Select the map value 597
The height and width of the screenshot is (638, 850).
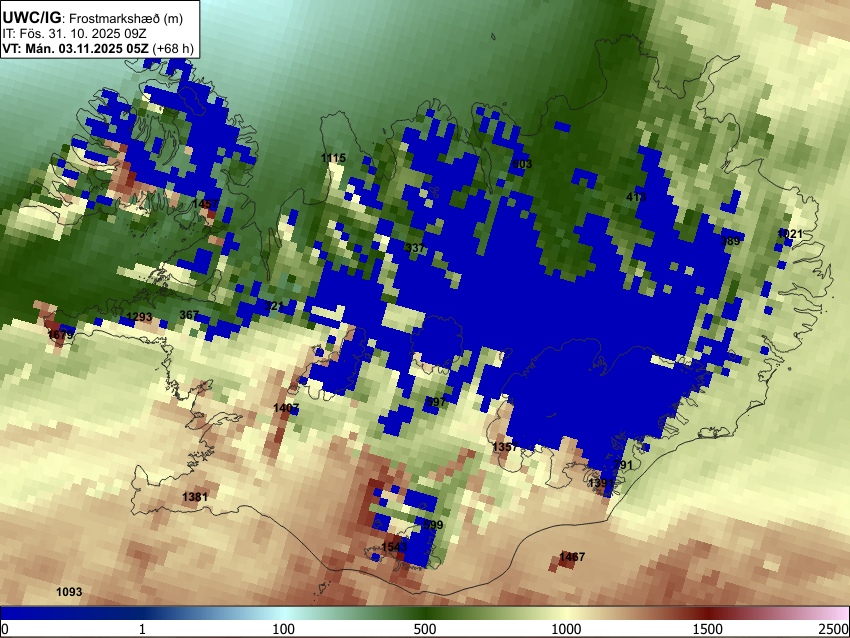(436, 402)
